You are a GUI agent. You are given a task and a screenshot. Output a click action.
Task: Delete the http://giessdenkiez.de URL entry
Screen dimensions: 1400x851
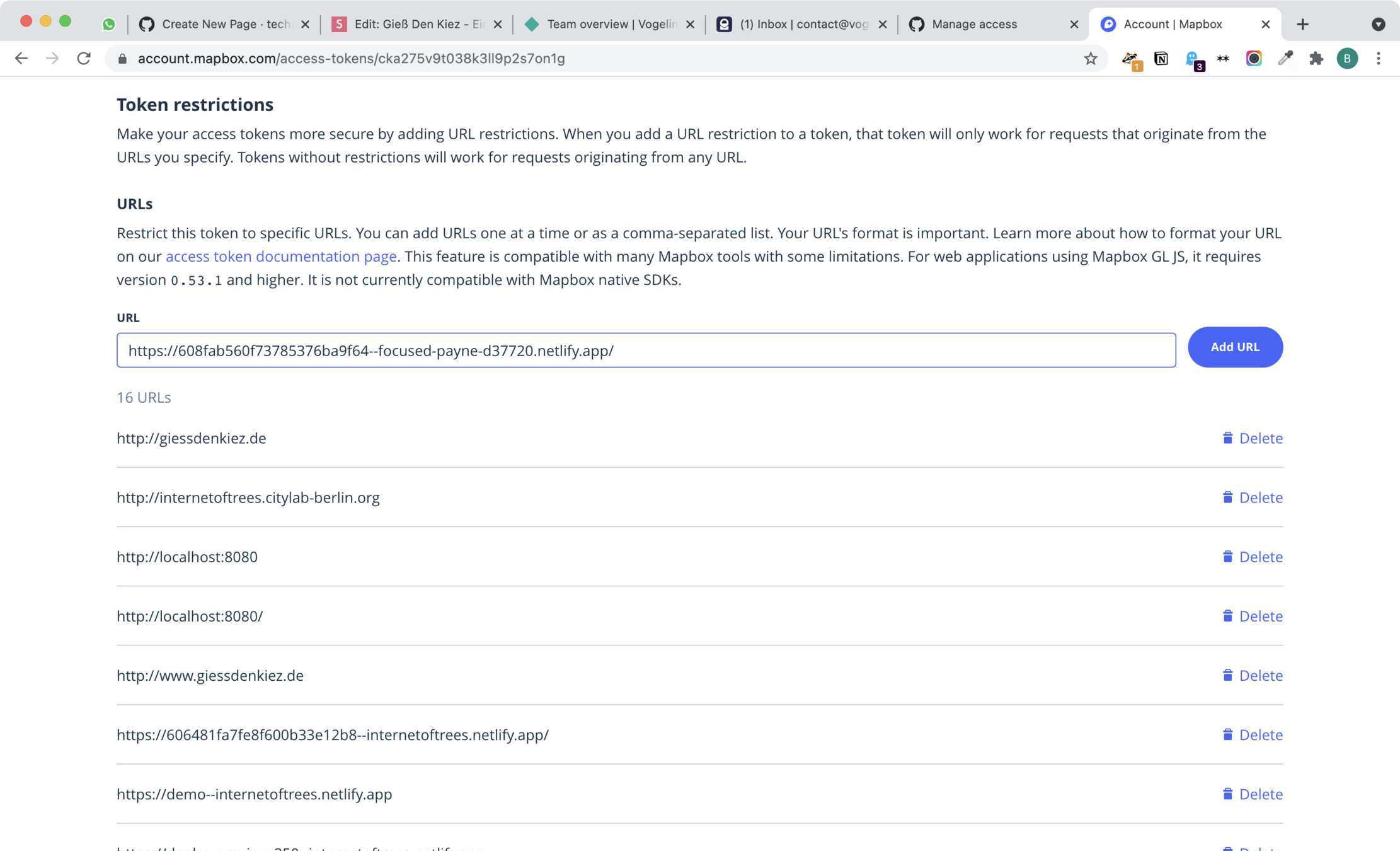click(x=1253, y=438)
